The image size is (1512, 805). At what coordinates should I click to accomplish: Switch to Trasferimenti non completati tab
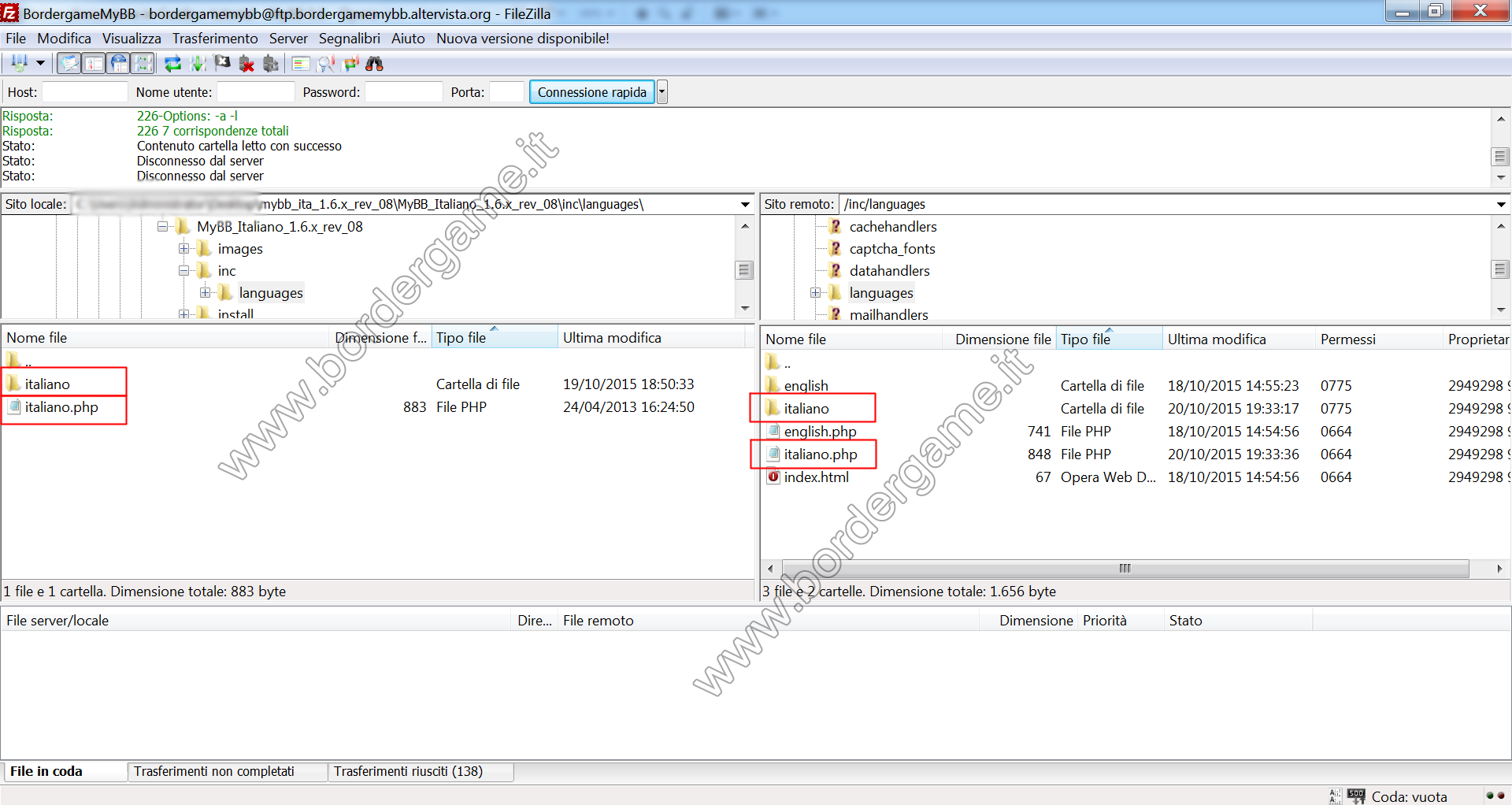click(228, 771)
